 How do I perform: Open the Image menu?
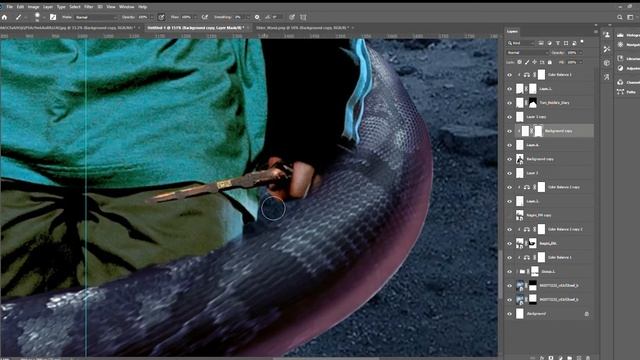33,7
